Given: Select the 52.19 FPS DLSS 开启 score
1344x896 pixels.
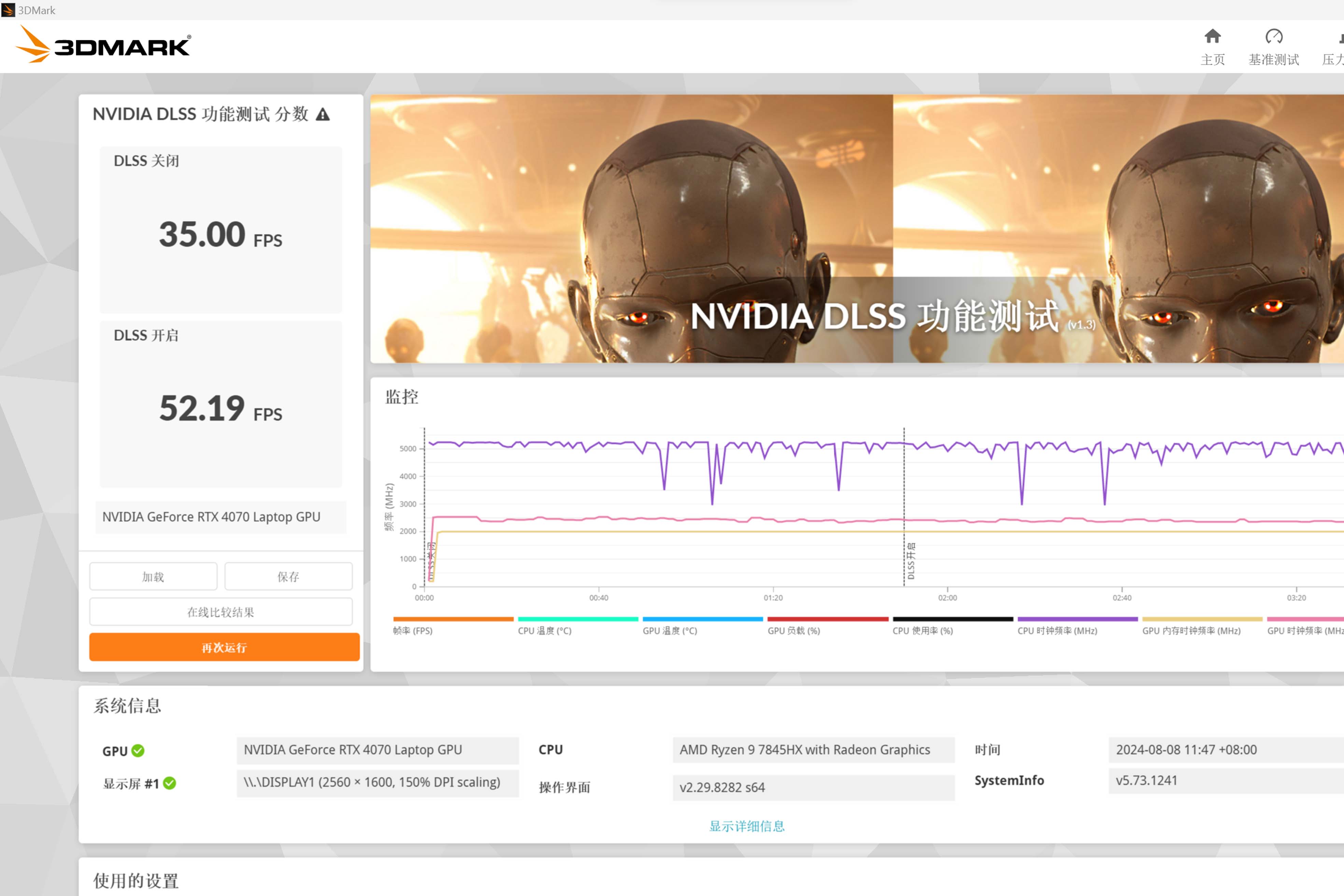Looking at the screenshot, I should [x=221, y=409].
